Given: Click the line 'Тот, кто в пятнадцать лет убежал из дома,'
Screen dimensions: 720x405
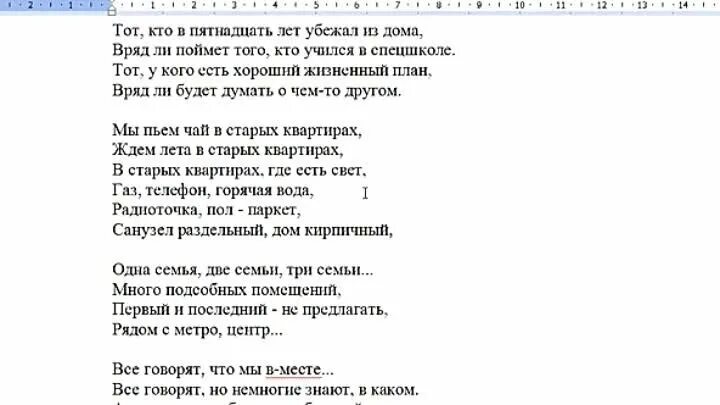Looking at the screenshot, I should coord(268,31).
